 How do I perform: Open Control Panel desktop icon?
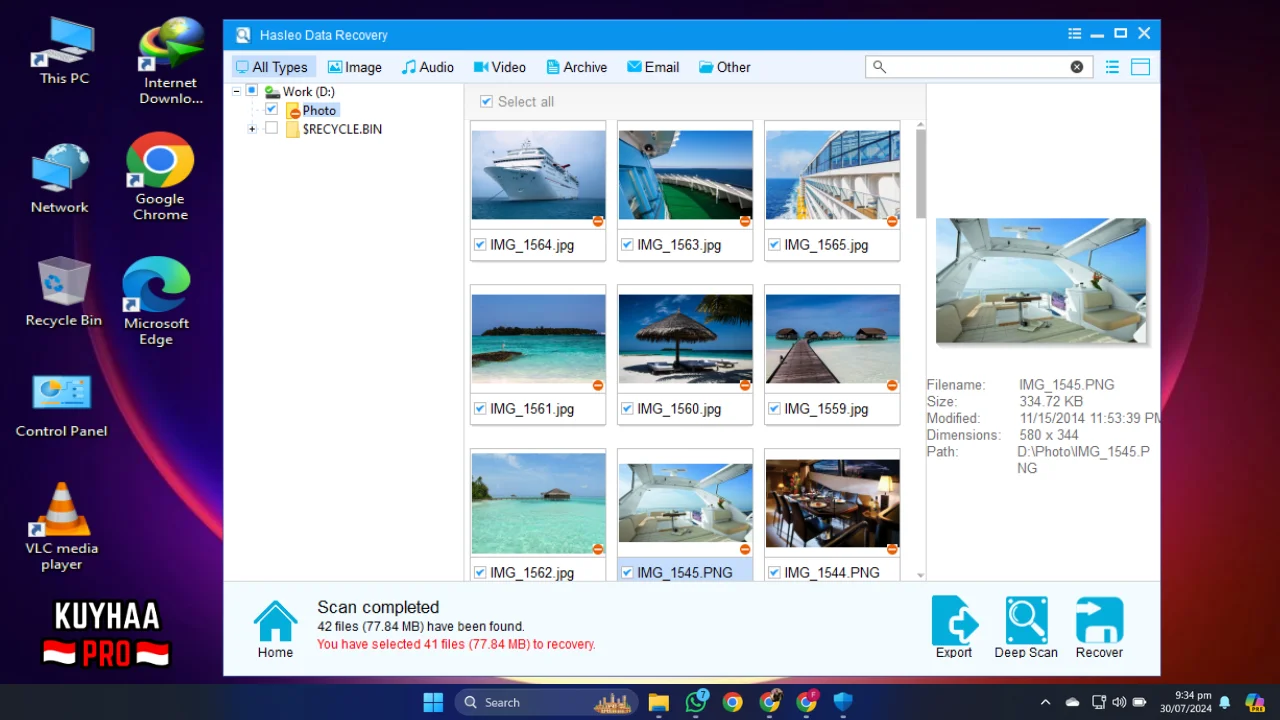click(x=62, y=406)
